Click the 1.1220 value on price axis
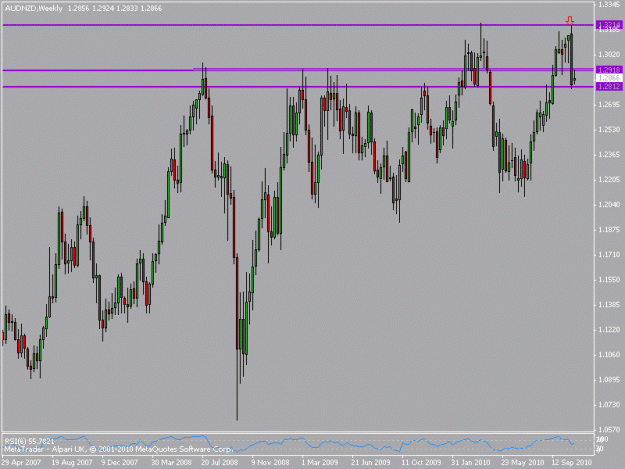Viewport: 625px width, 469px height. coord(609,330)
